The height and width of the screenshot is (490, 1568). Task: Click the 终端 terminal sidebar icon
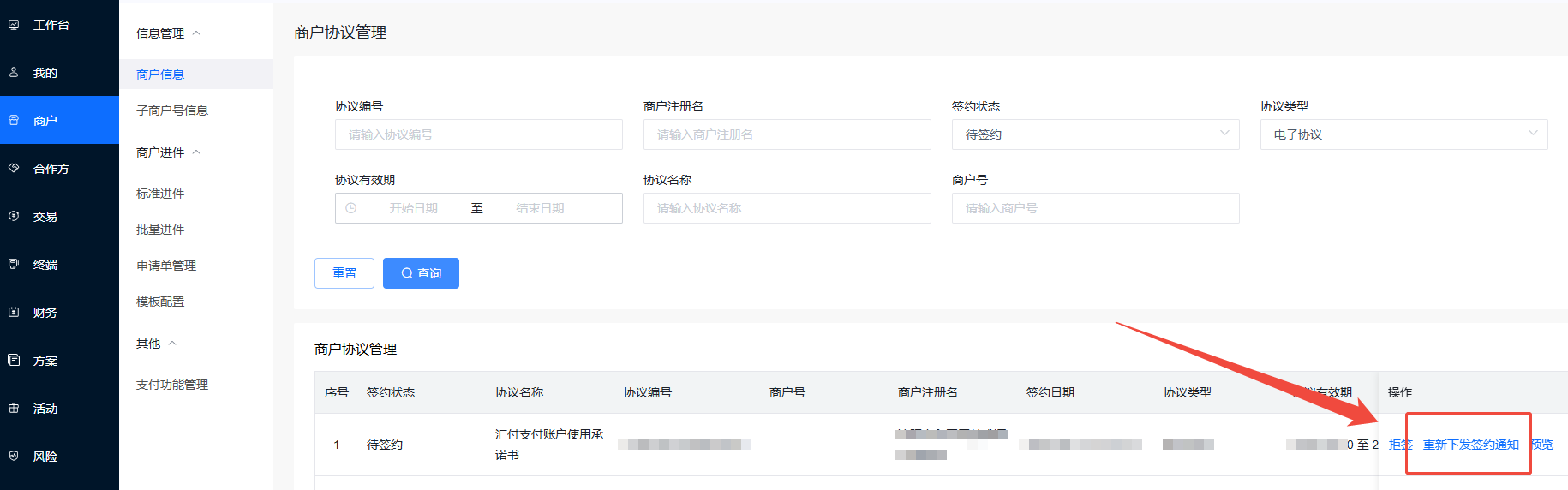(x=14, y=265)
